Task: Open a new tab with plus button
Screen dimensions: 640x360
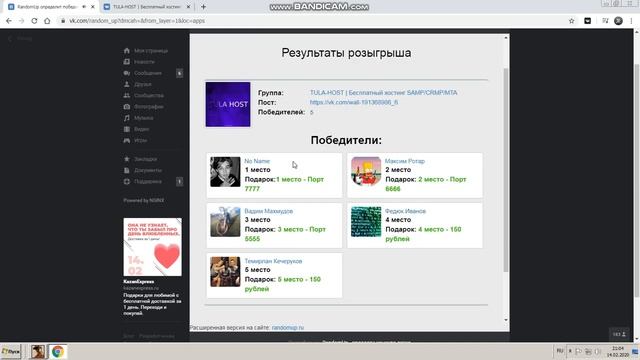Action: 203,7
